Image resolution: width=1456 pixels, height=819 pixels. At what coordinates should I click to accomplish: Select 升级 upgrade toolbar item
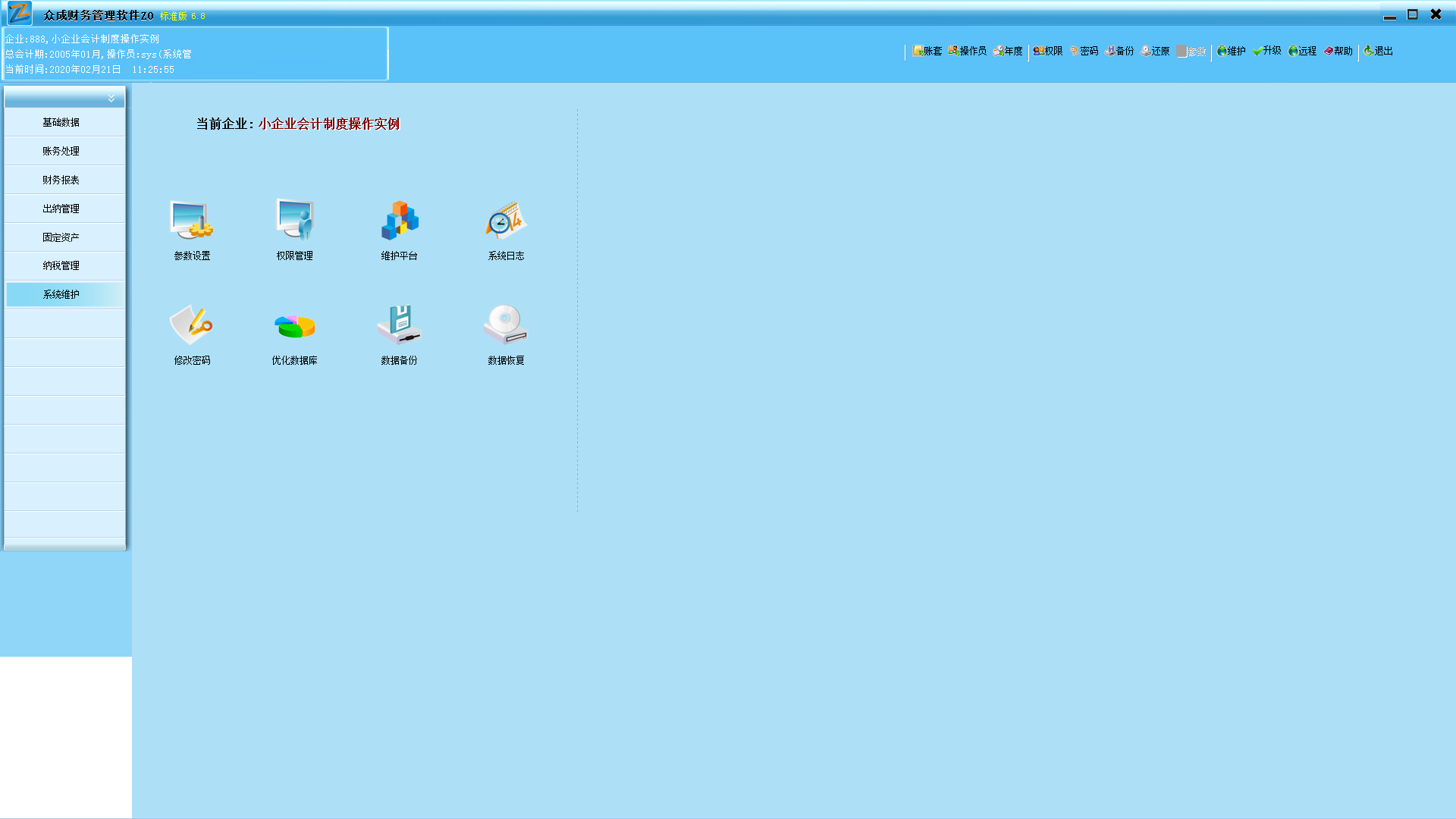click(1267, 51)
